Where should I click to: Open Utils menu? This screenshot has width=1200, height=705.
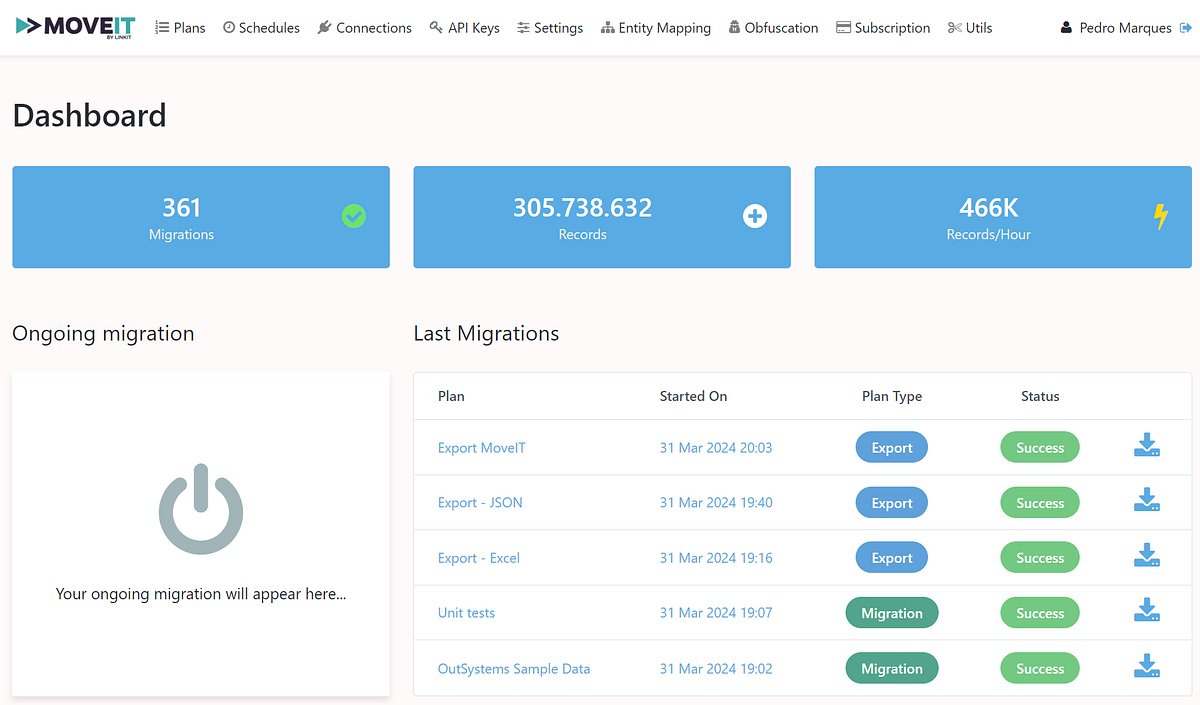(x=970, y=28)
